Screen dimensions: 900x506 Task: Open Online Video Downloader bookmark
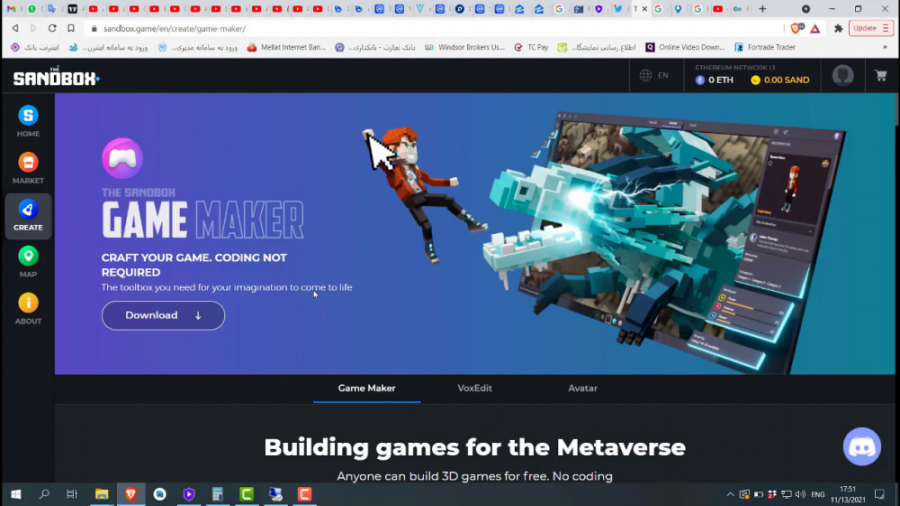pyautogui.click(x=685, y=47)
